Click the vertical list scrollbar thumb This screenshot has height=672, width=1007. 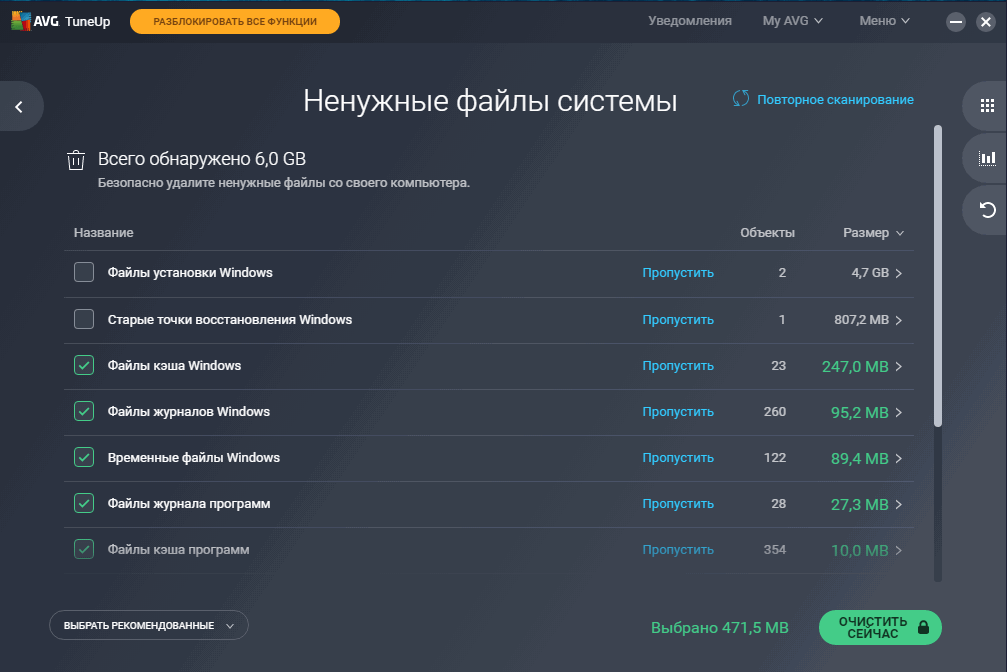[938, 276]
